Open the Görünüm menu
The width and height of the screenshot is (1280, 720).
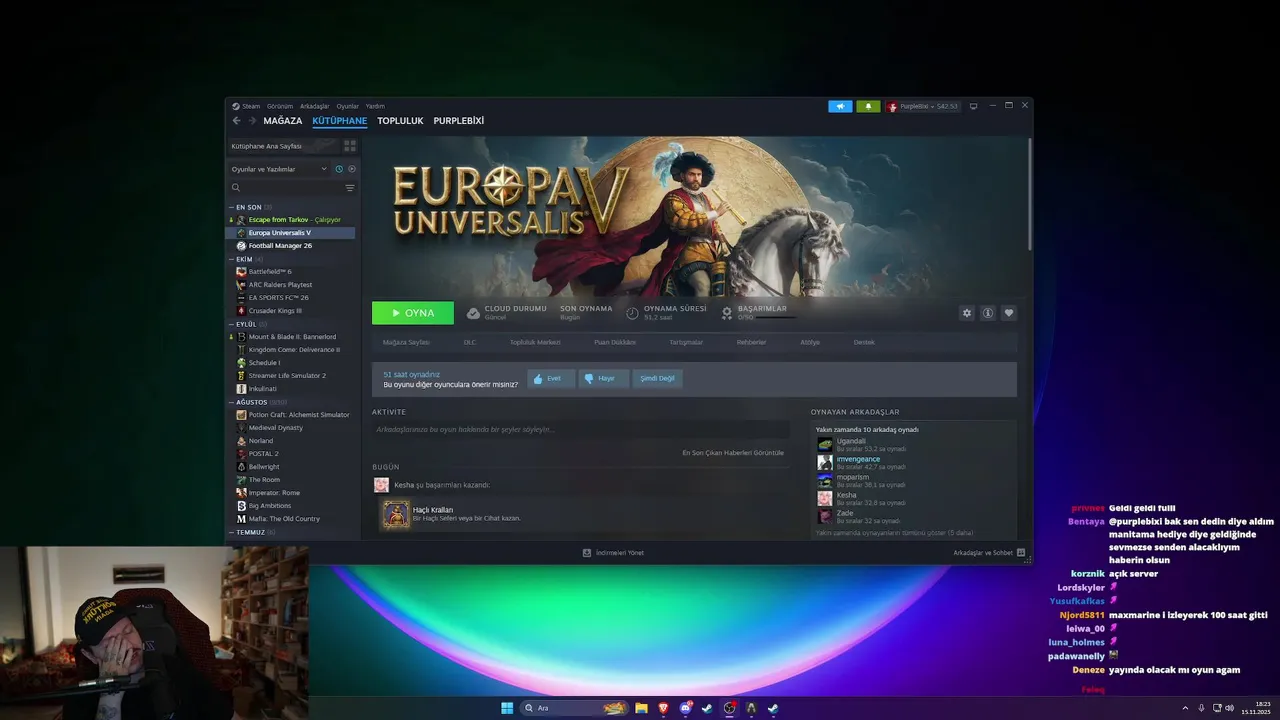pos(280,106)
